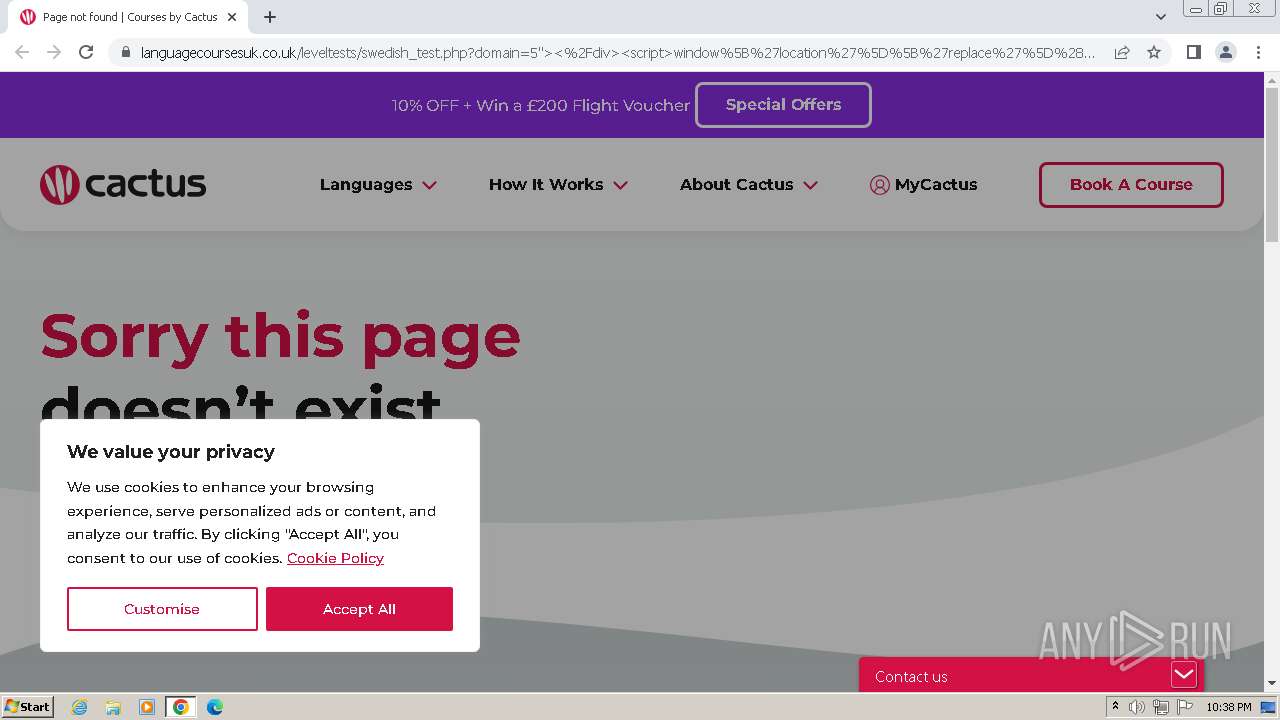The height and width of the screenshot is (720, 1280).
Task: Click 'We value your privacy' heading
Action: 171,452
